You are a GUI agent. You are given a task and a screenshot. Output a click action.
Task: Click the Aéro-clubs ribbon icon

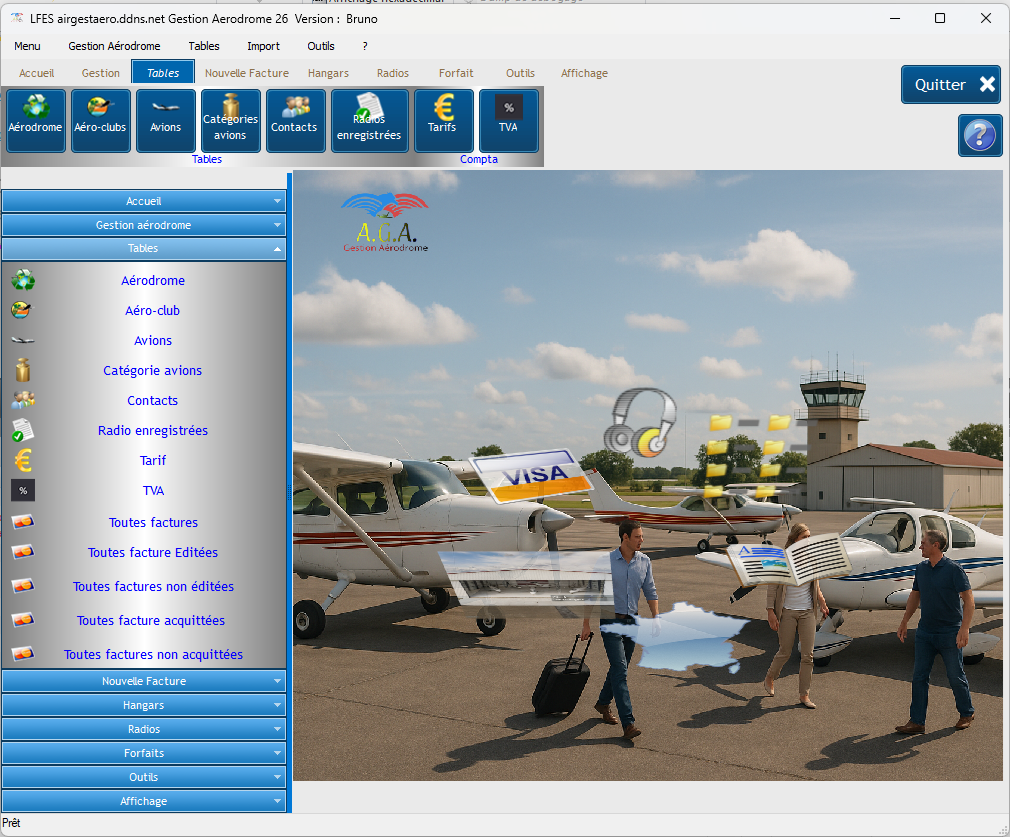point(100,120)
